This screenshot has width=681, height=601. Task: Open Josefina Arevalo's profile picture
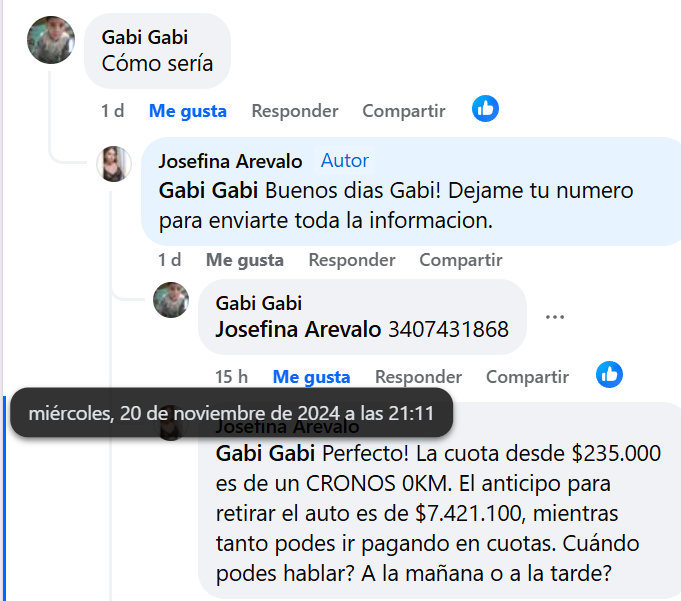point(114,164)
